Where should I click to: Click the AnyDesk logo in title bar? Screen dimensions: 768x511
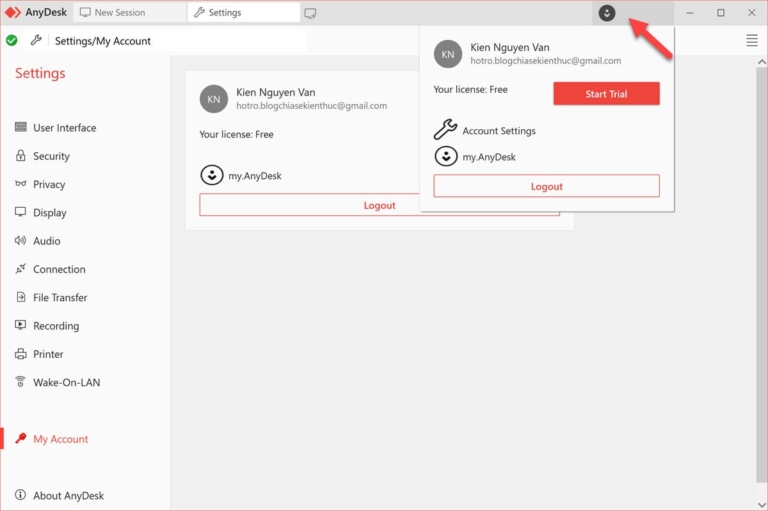[14, 13]
